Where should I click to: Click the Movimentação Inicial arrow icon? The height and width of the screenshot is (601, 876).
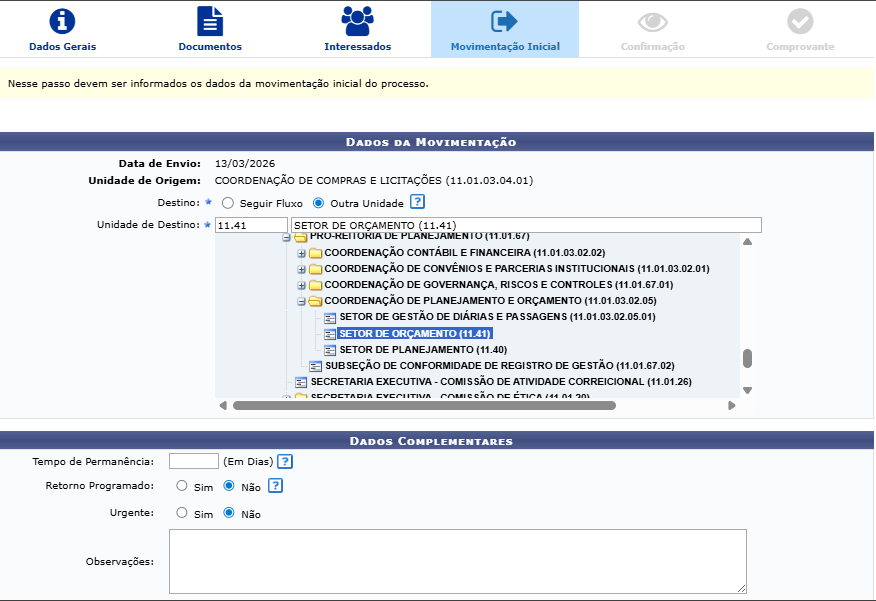[x=504, y=21]
